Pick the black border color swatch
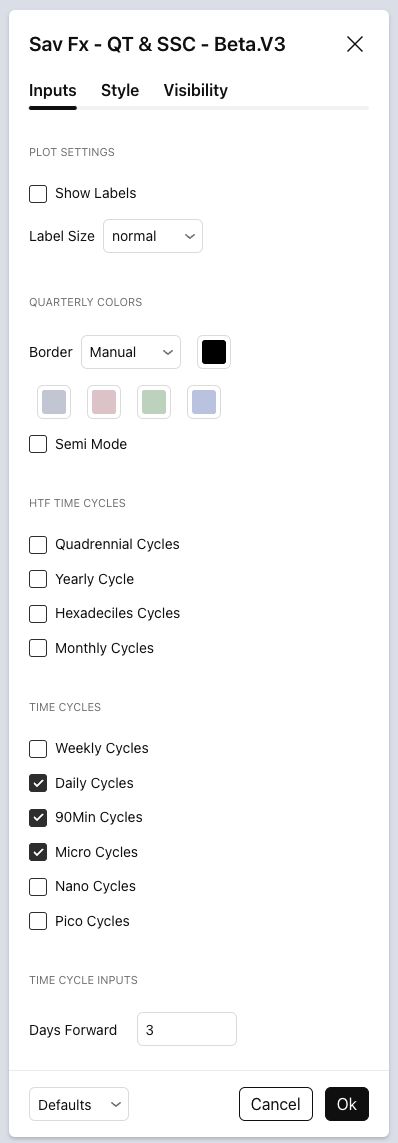This screenshot has width=398, height=1143. (214, 352)
